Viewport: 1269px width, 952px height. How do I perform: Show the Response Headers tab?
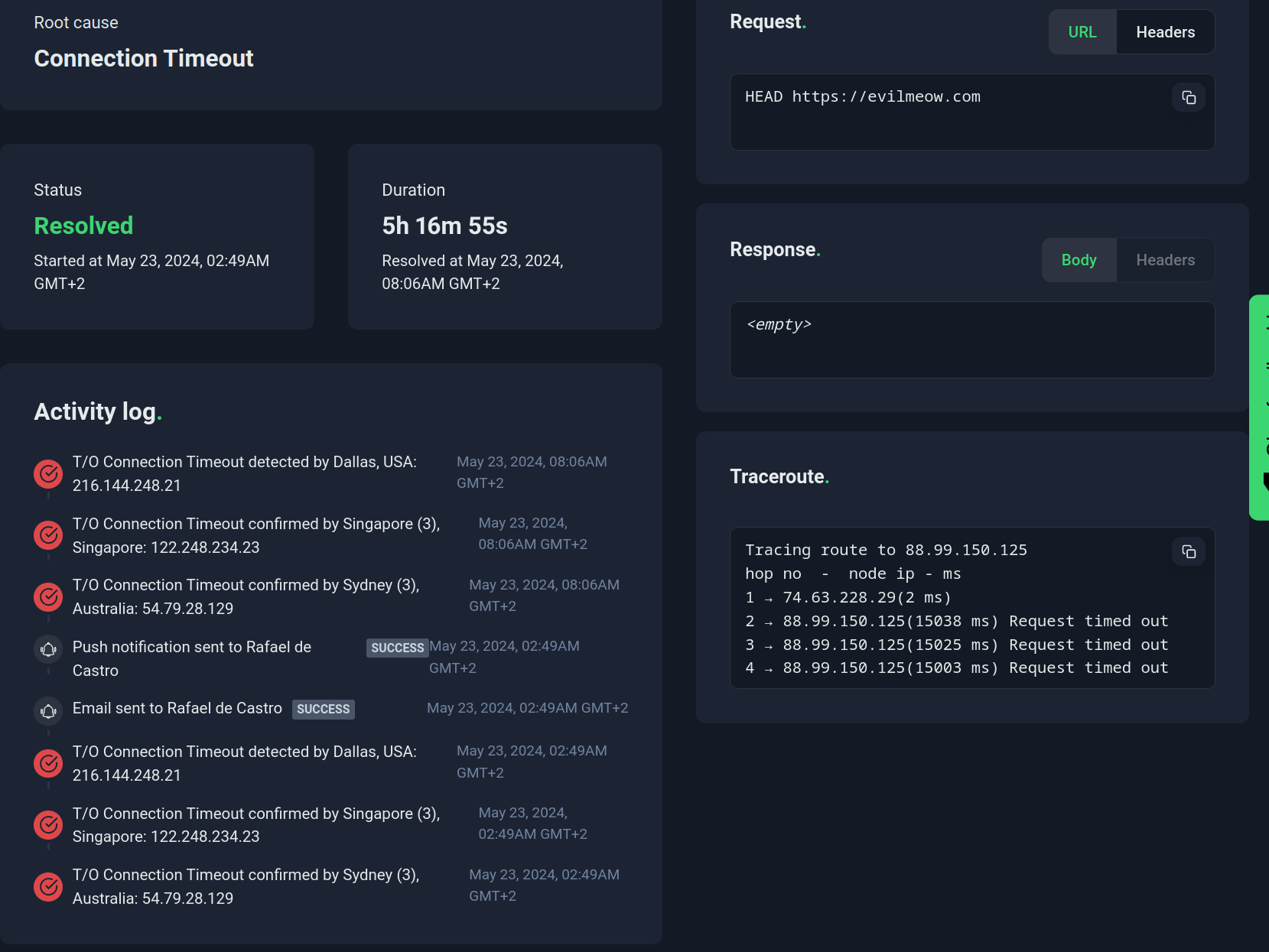coord(1165,260)
